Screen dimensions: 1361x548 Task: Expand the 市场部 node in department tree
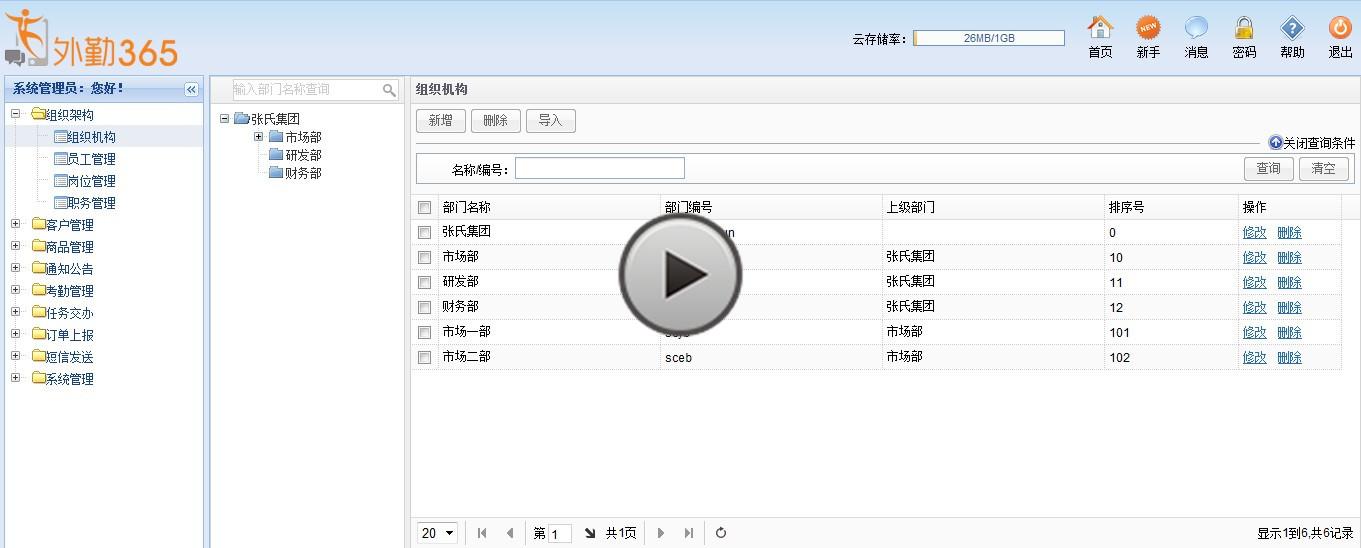click(258, 137)
